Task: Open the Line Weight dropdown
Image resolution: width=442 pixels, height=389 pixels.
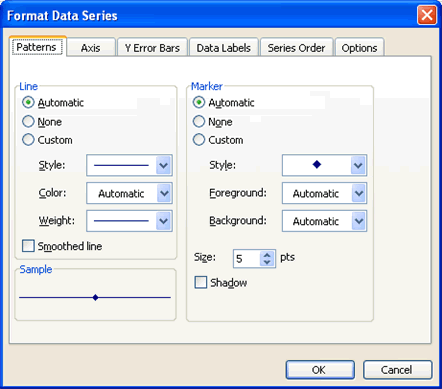Action: (x=129, y=221)
